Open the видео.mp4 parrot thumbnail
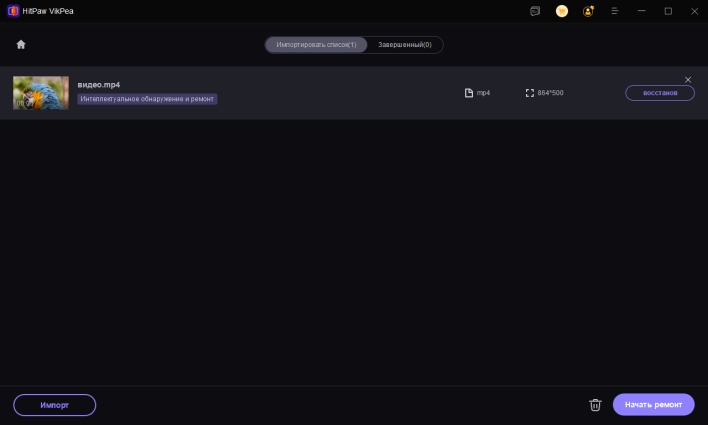Image resolution: width=708 pixels, height=425 pixels. click(x=41, y=93)
